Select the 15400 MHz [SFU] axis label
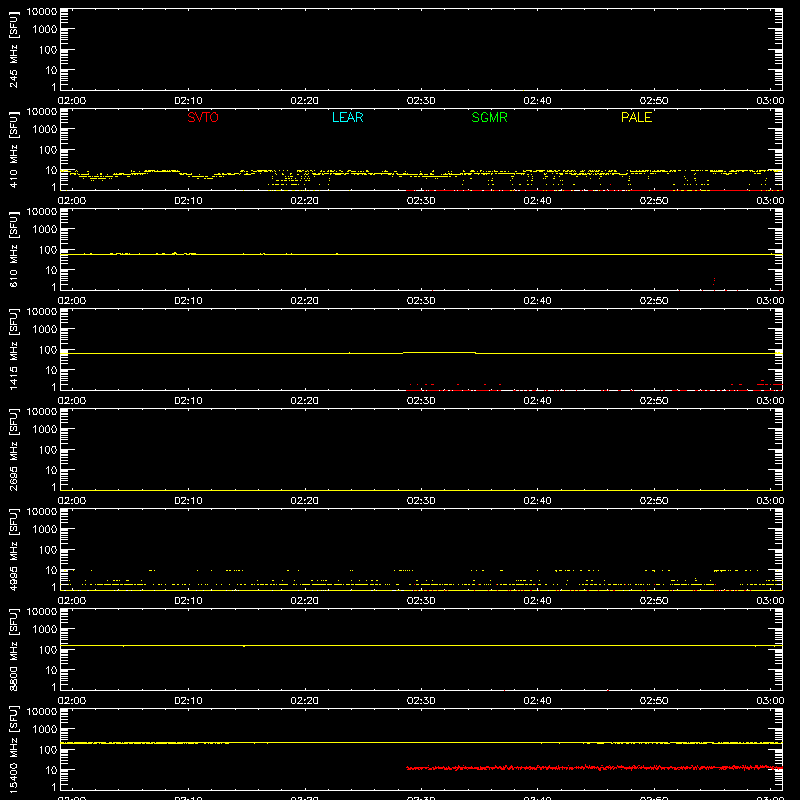 pyautogui.click(x=13, y=749)
